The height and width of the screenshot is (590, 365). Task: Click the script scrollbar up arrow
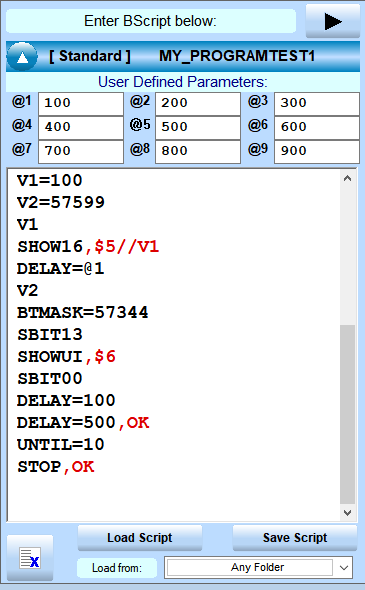pyautogui.click(x=348, y=178)
